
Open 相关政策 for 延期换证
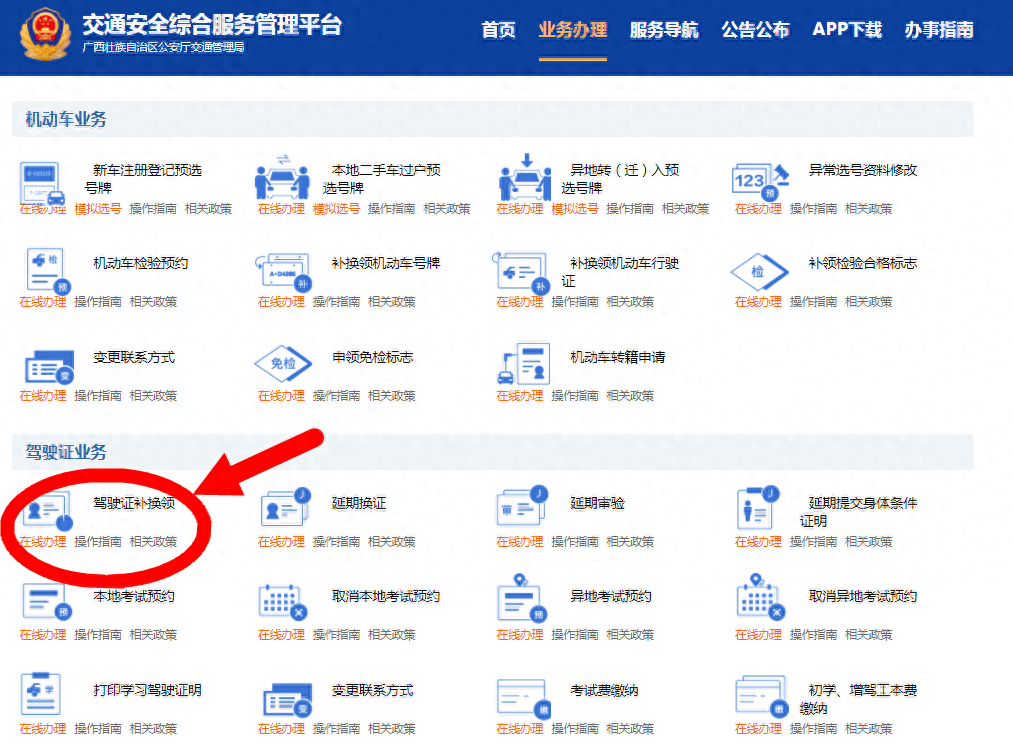[x=392, y=542]
